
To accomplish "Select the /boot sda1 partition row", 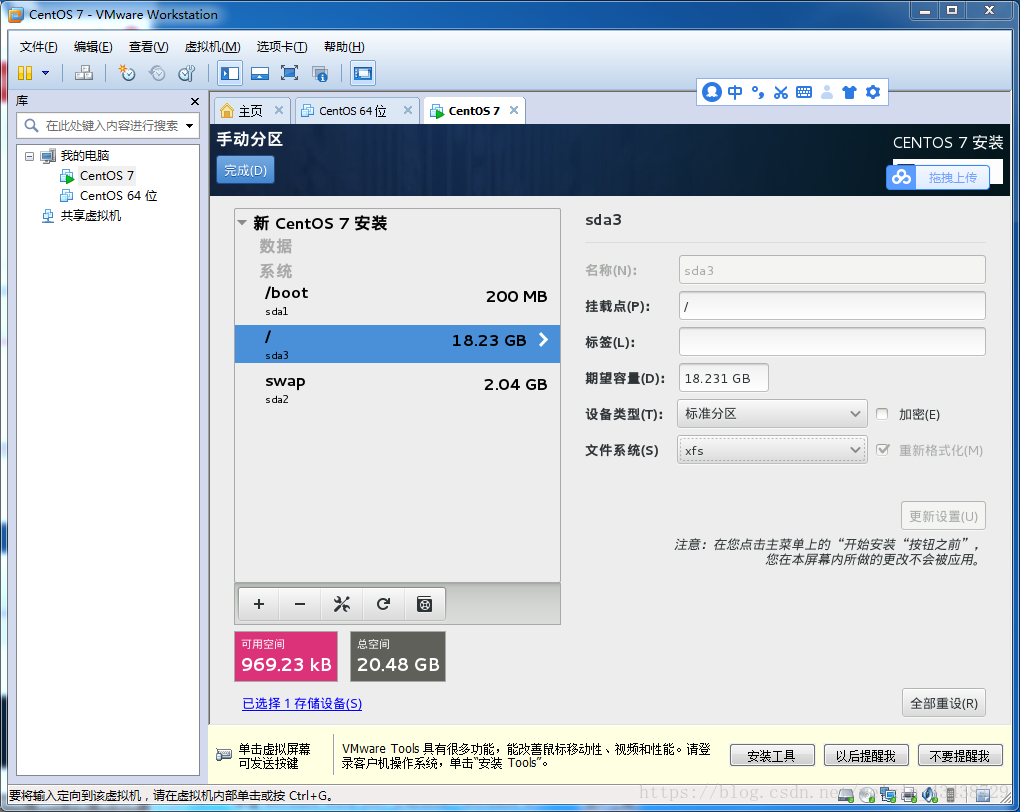I will pyautogui.click(x=397, y=301).
